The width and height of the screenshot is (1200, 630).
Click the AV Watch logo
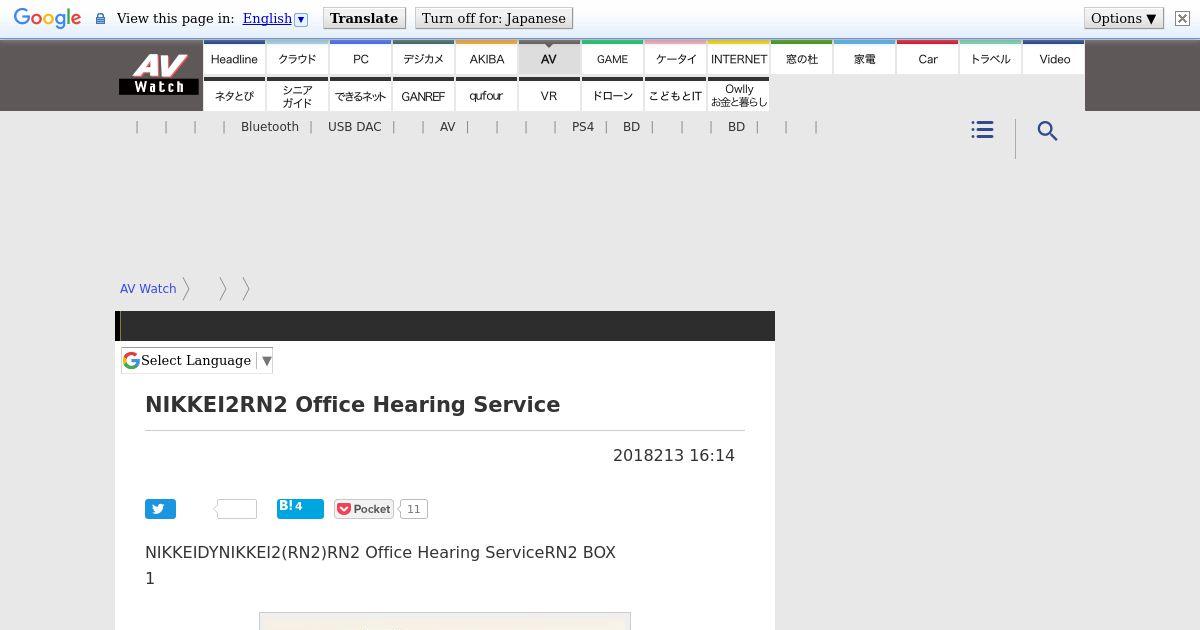pyautogui.click(x=159, y=75)
